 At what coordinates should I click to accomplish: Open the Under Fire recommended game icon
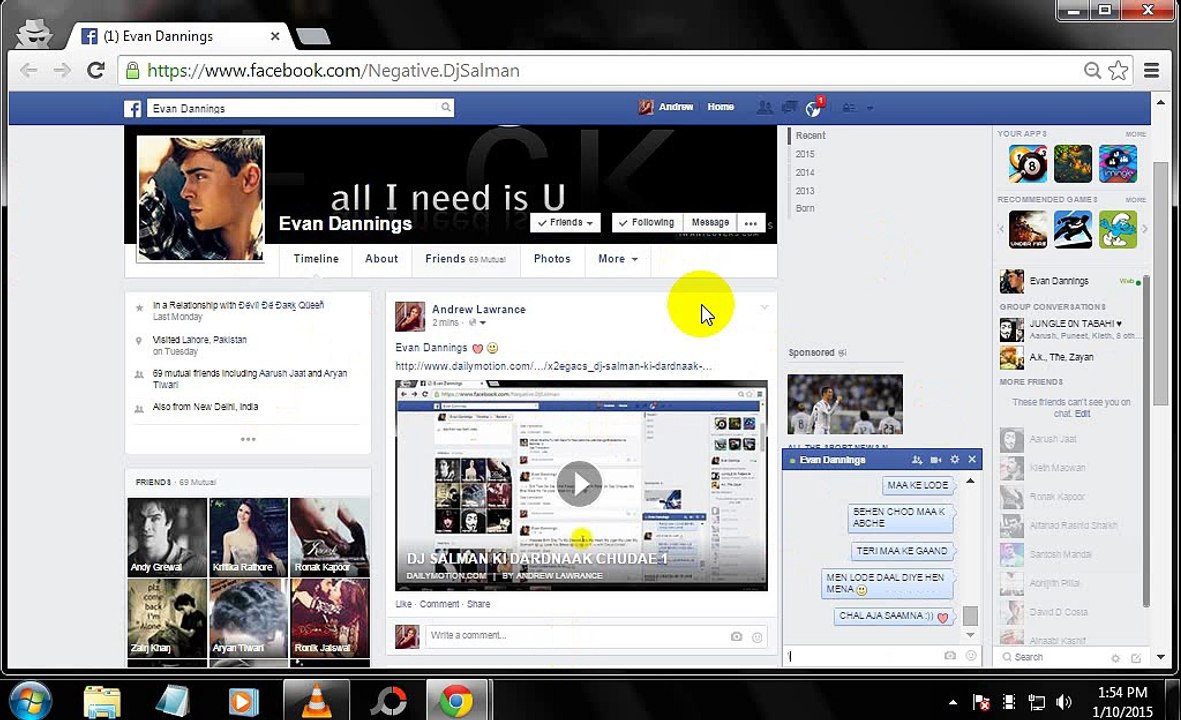click(1028, 229)
